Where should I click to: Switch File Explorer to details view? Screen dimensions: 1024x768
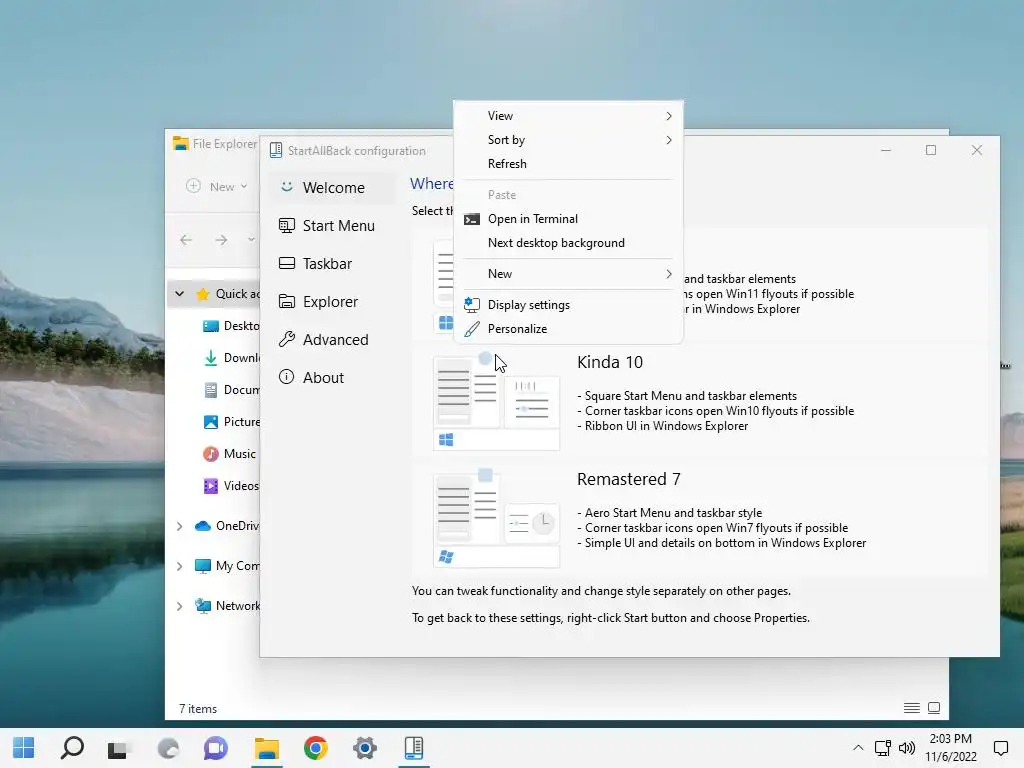click(912, 708)
